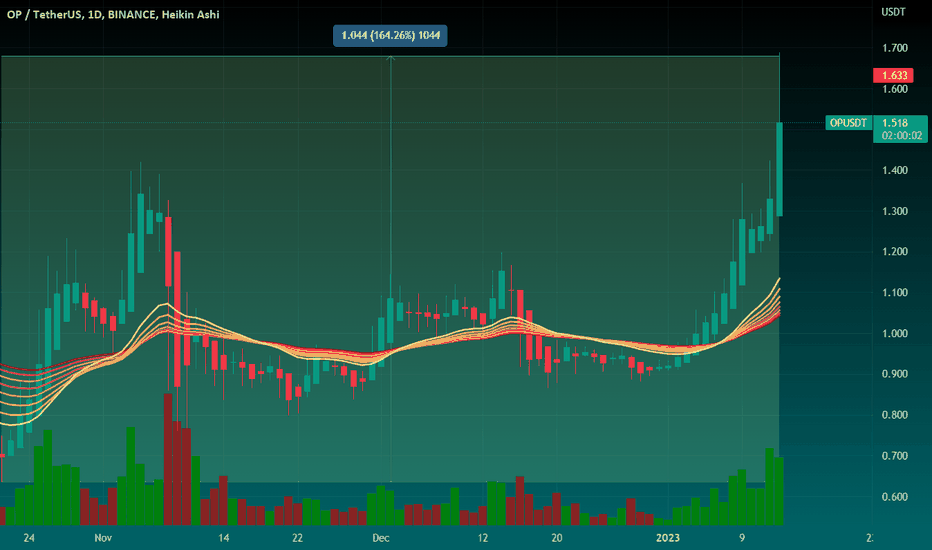Click the 2023 label on time axis

[x=667, y=538]
